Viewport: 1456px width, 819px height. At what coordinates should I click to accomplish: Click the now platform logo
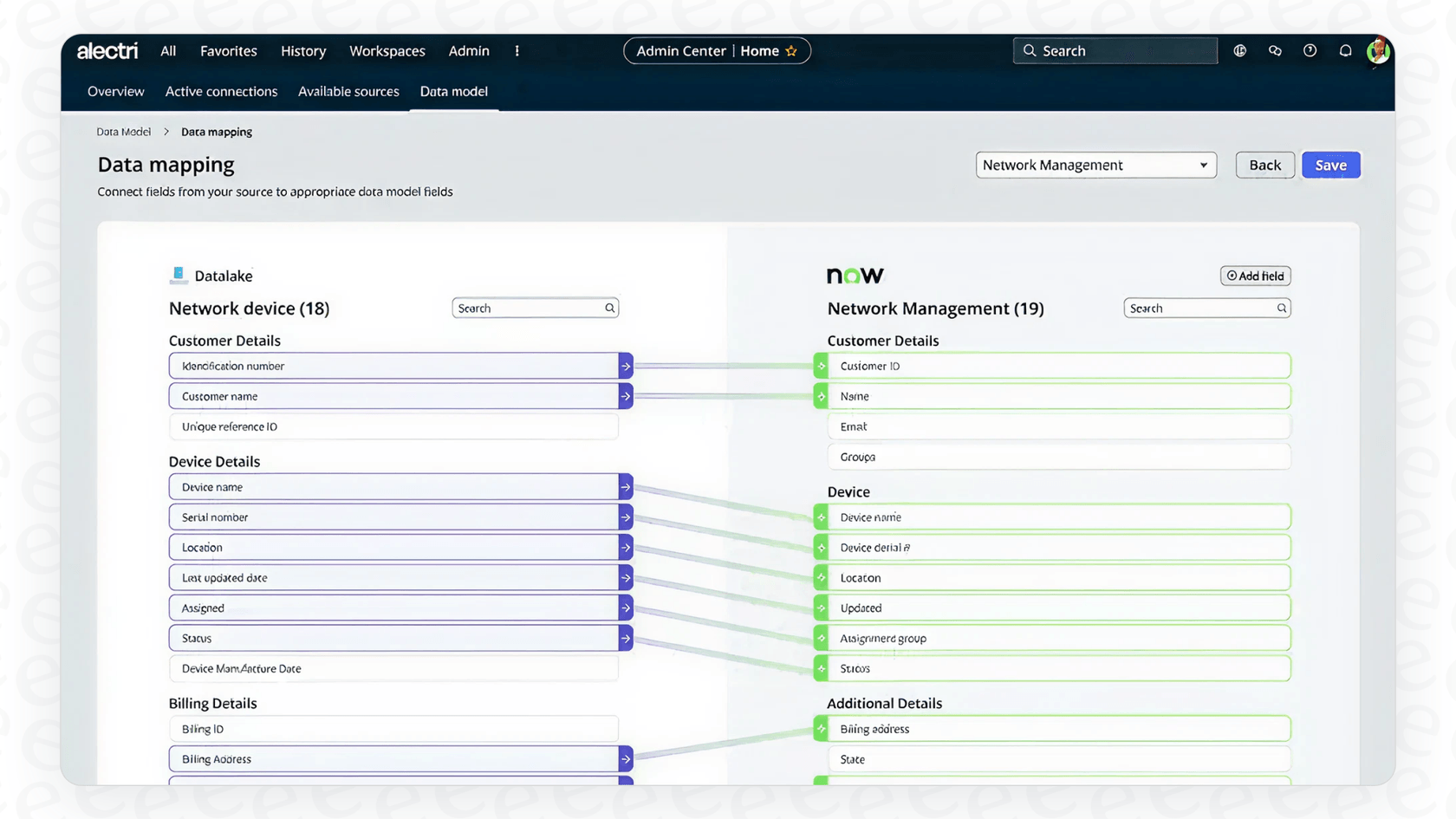coord(855,275)
